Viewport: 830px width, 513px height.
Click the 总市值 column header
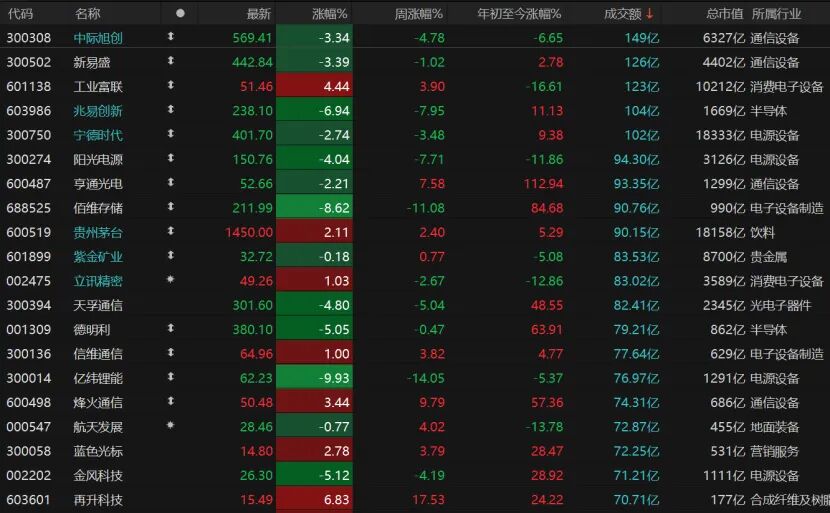[x=724, y=14]
